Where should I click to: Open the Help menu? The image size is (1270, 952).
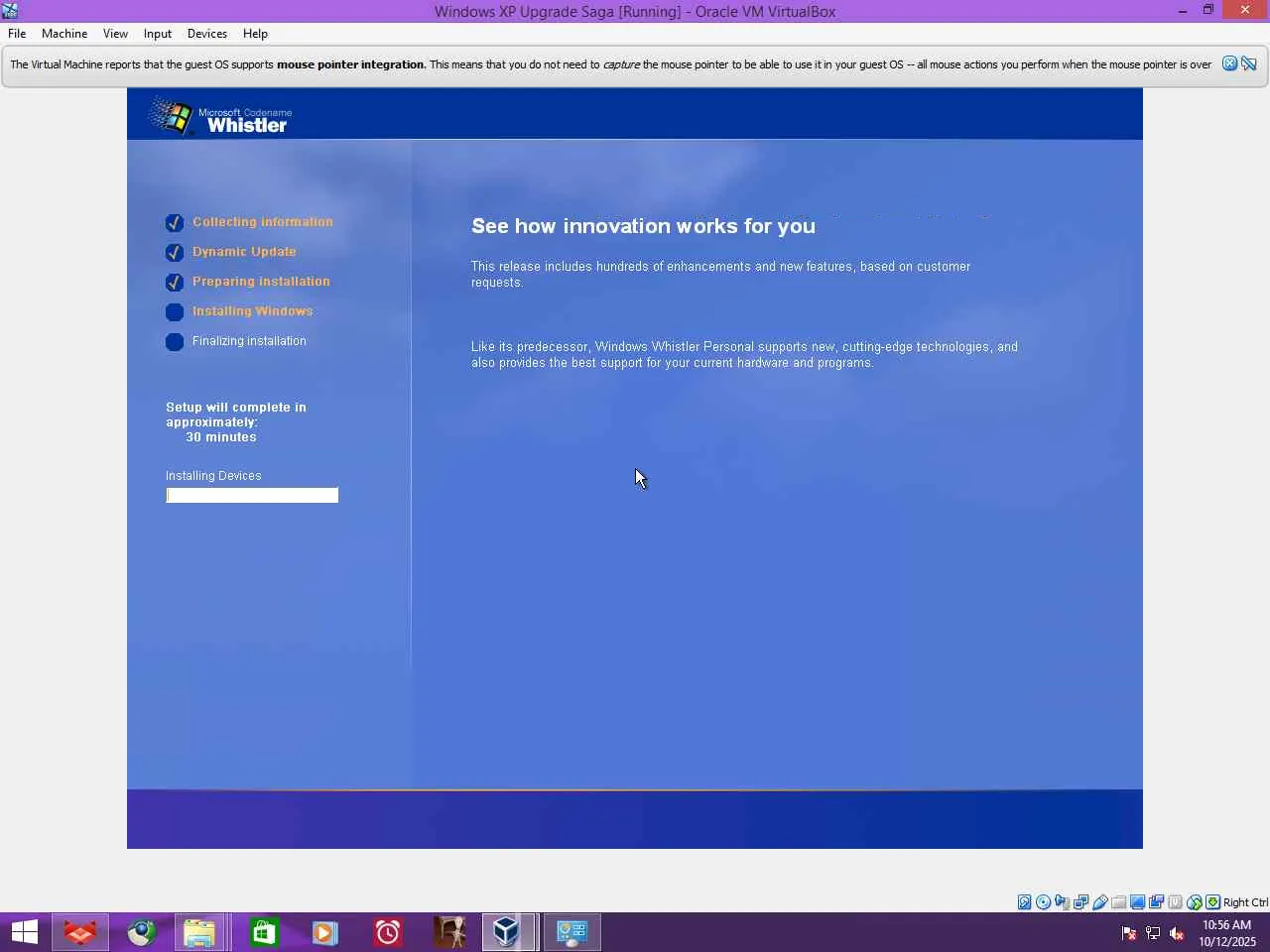255,34
